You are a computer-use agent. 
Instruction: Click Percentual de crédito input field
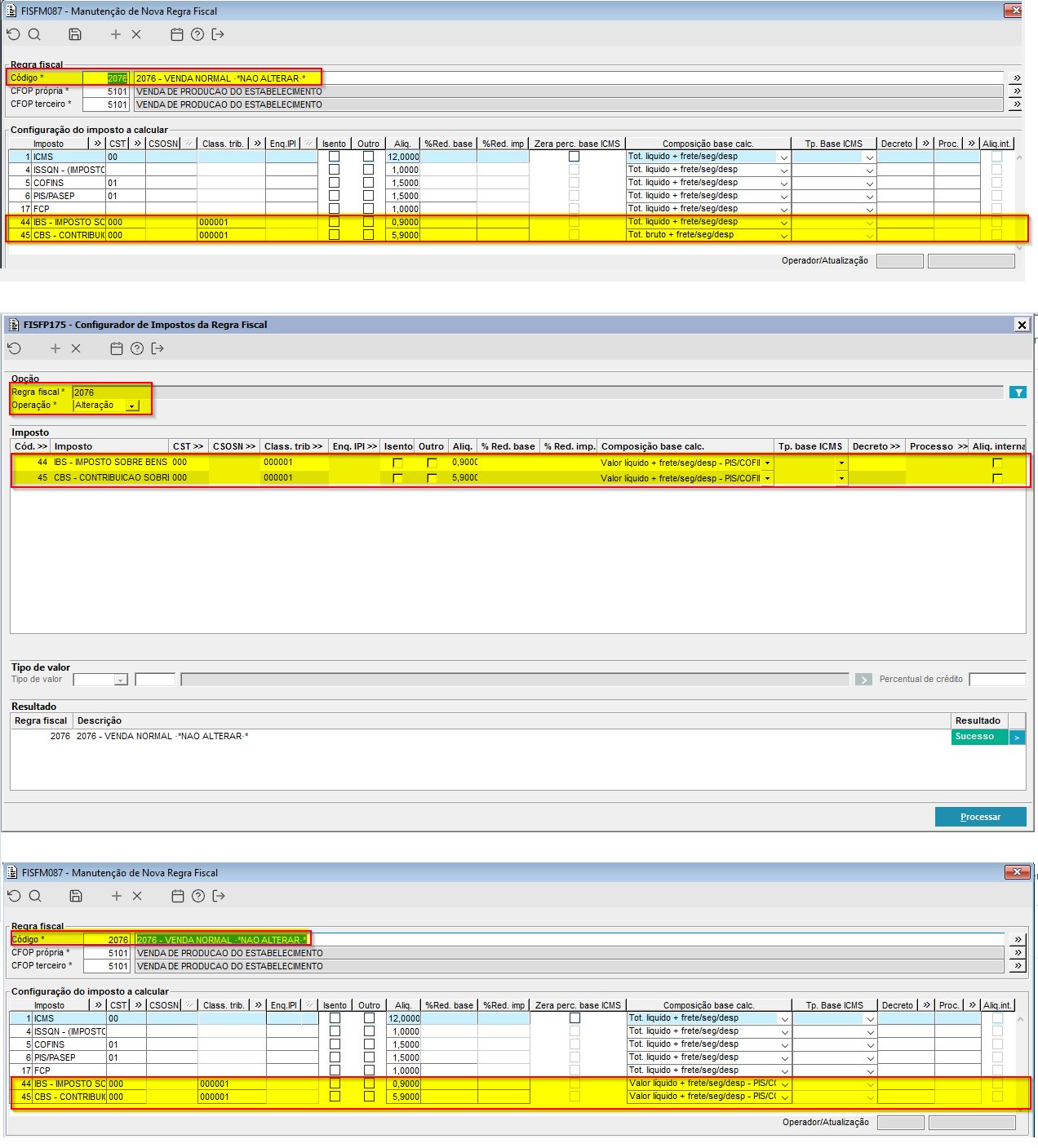pyautogui.click(x=997, y=680)
